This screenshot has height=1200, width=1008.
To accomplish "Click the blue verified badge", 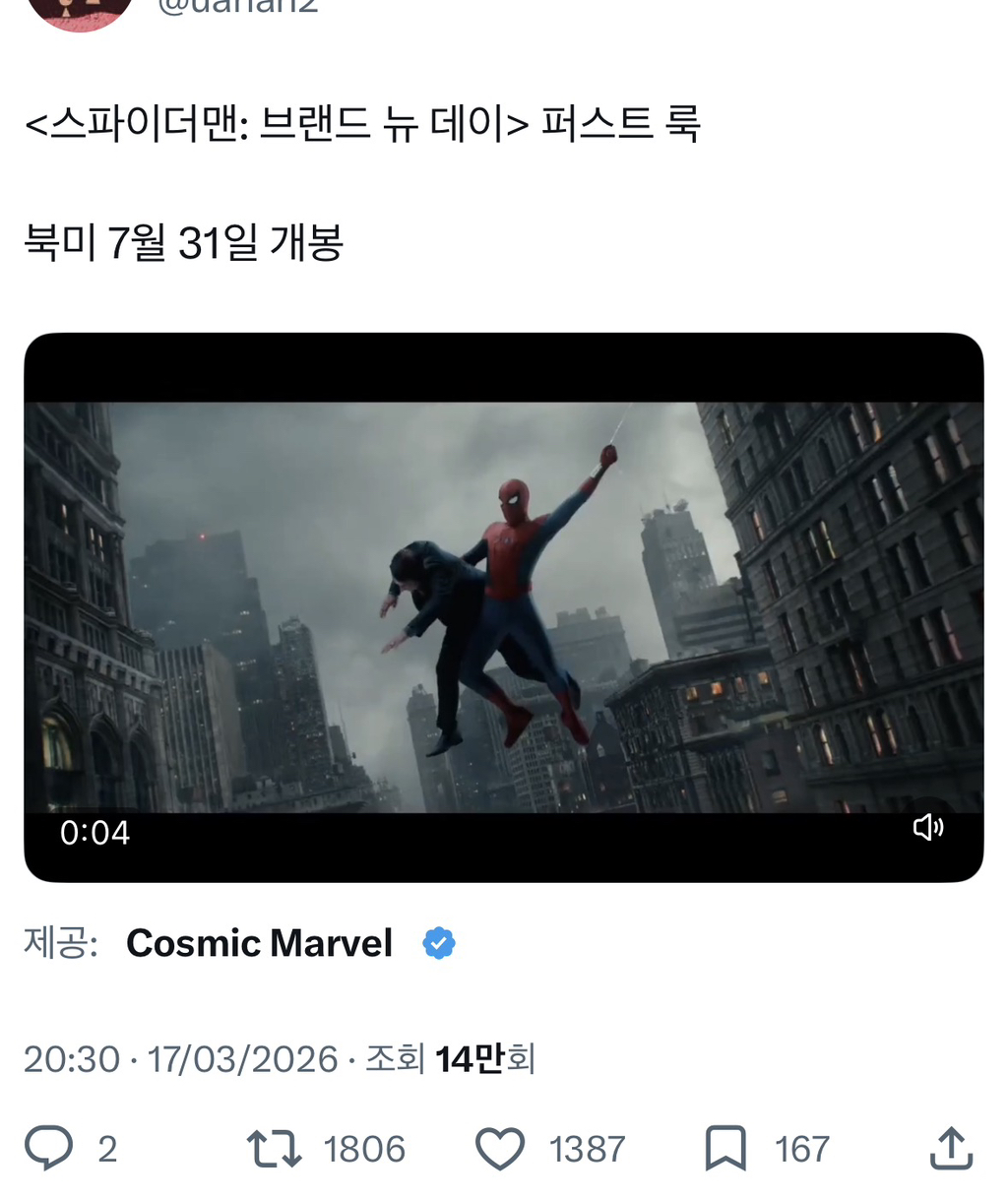I will [439, 943].
